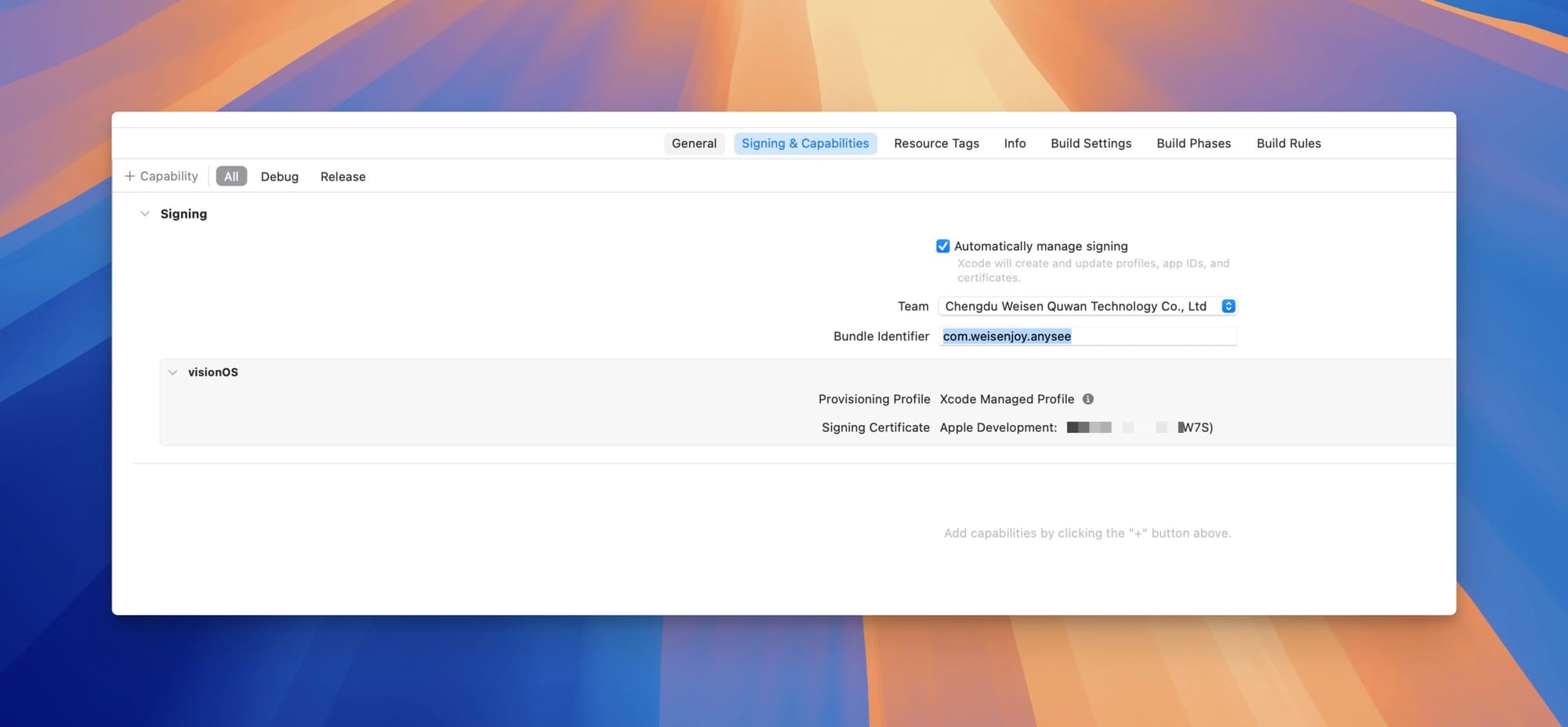The width and height of the screenshot is (1568, 727).
Task: Click the Signing section header label
Action: coord(183,214)
